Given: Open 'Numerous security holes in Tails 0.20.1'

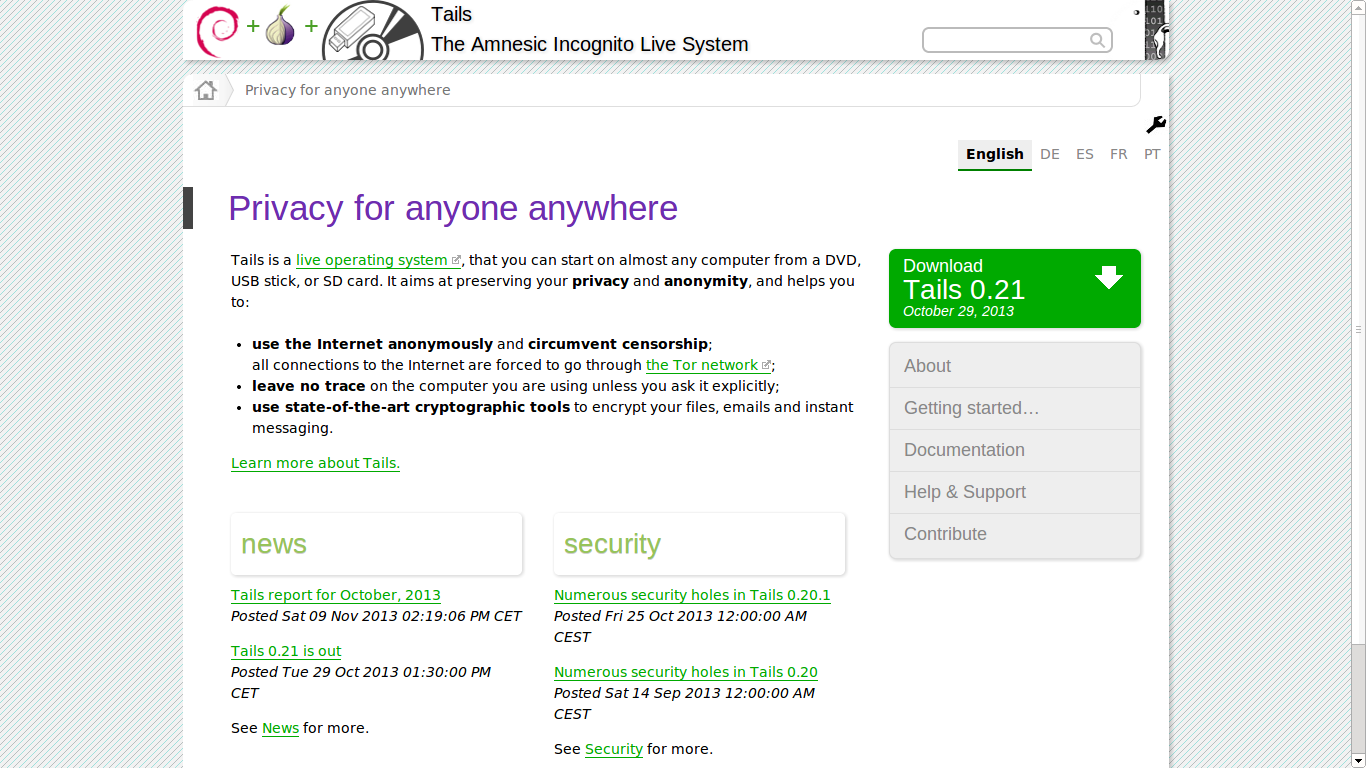Looking at the screenshot, I should pyautogui.click(x=692, y=595).
